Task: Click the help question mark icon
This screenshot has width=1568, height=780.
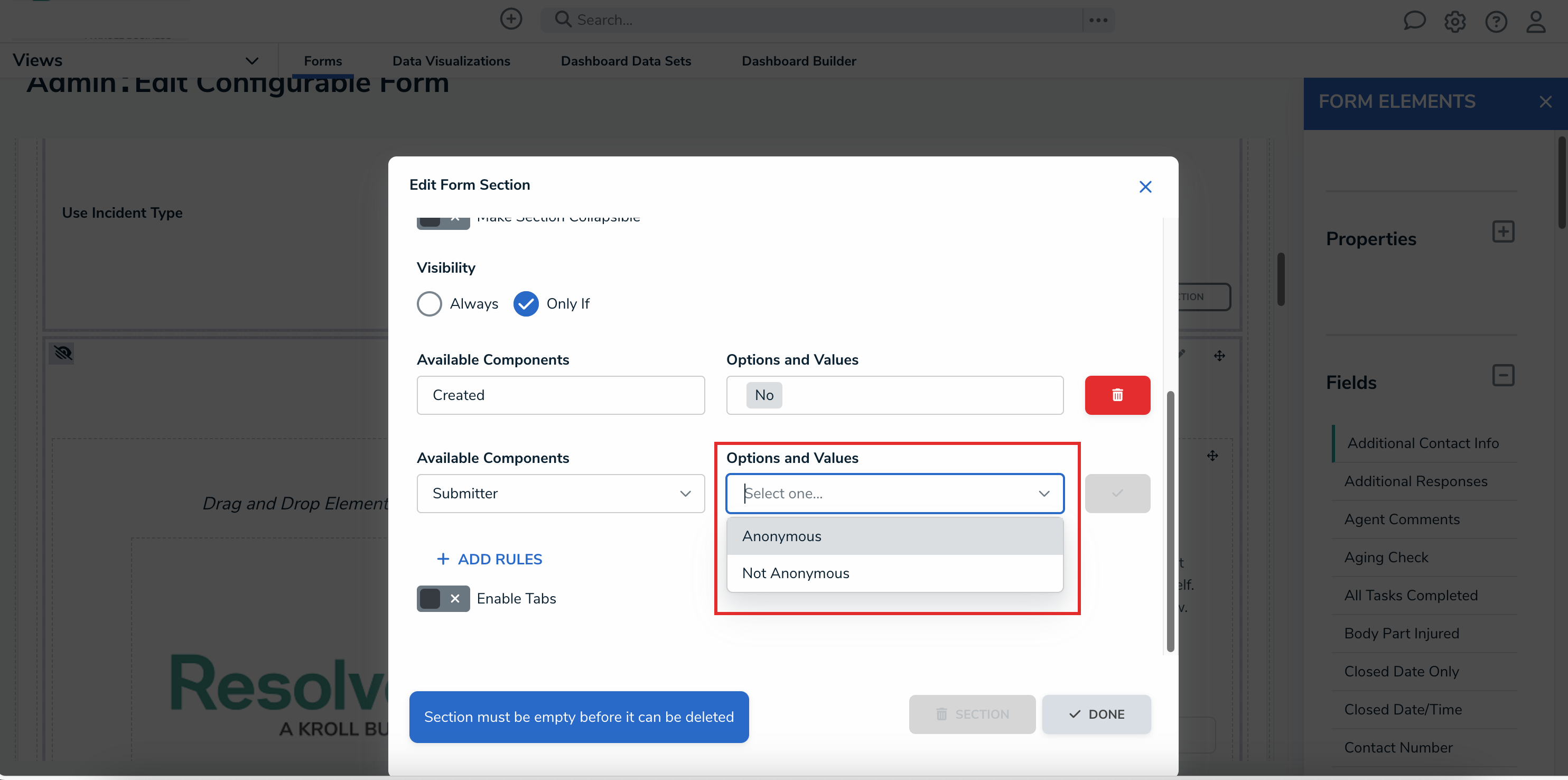Action: (x=1496, y=22)
